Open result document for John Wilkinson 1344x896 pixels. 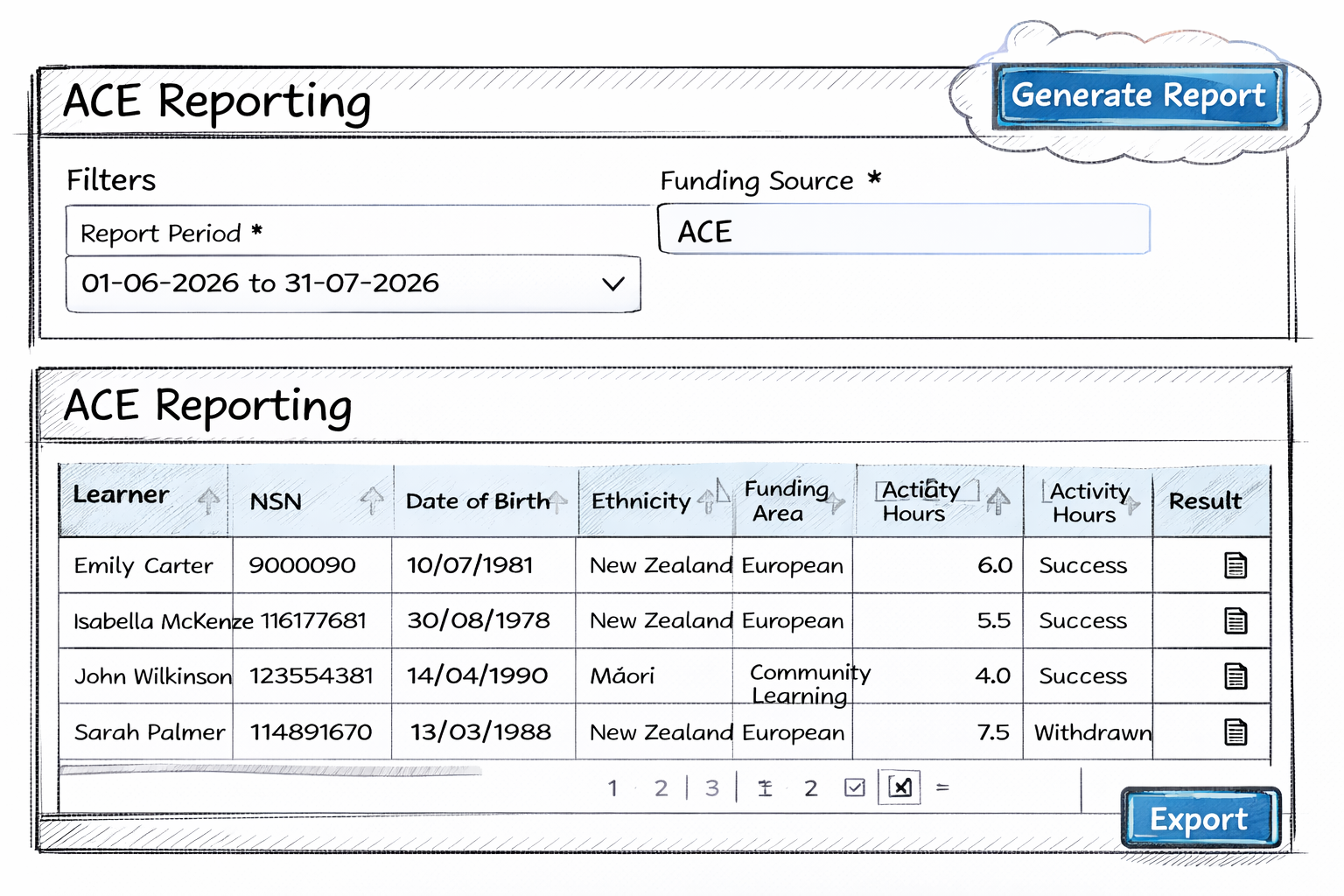1235,676
